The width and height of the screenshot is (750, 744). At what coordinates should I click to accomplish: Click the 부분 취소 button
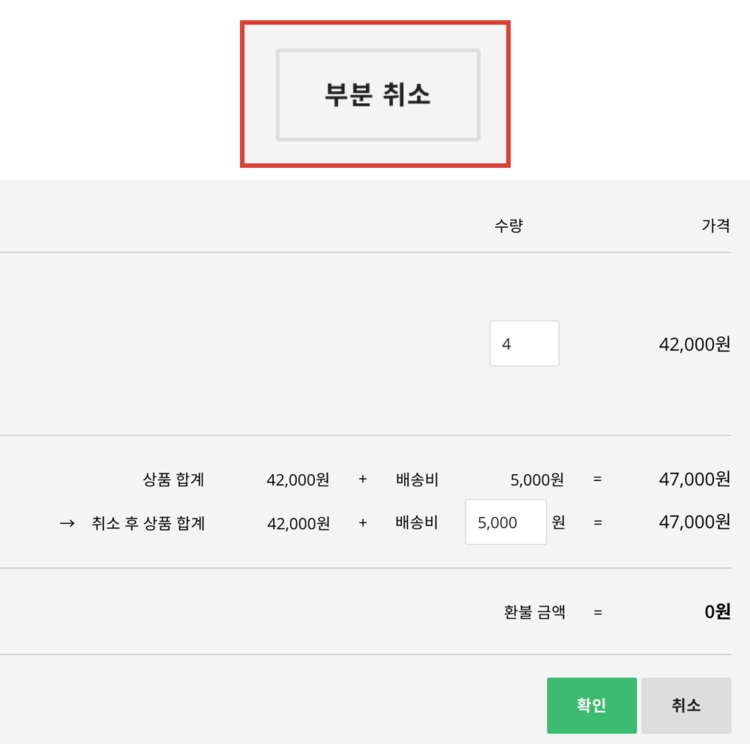click(x=377, y=94)
